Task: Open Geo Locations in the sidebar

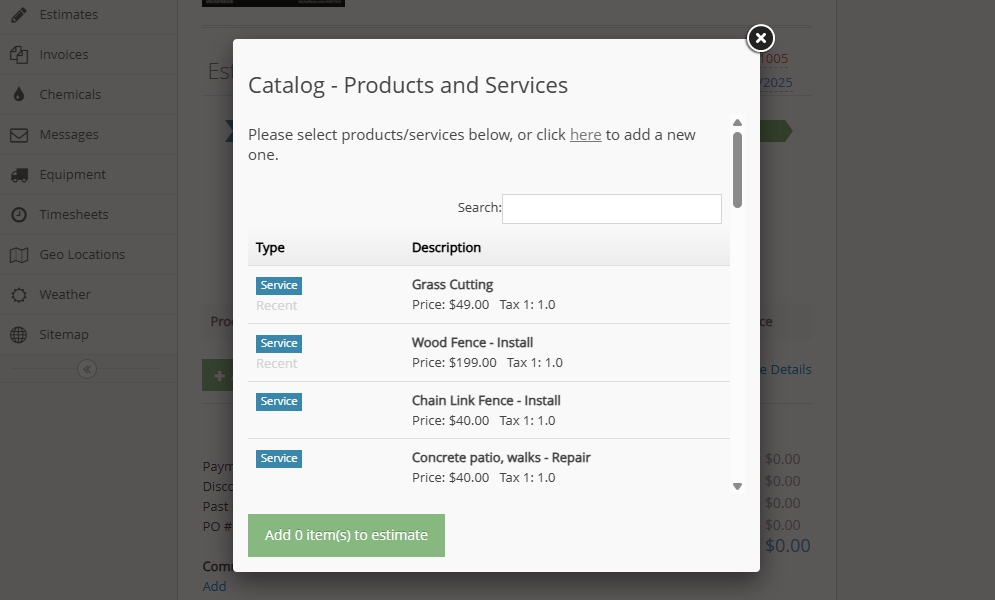Action: (82, 254)
